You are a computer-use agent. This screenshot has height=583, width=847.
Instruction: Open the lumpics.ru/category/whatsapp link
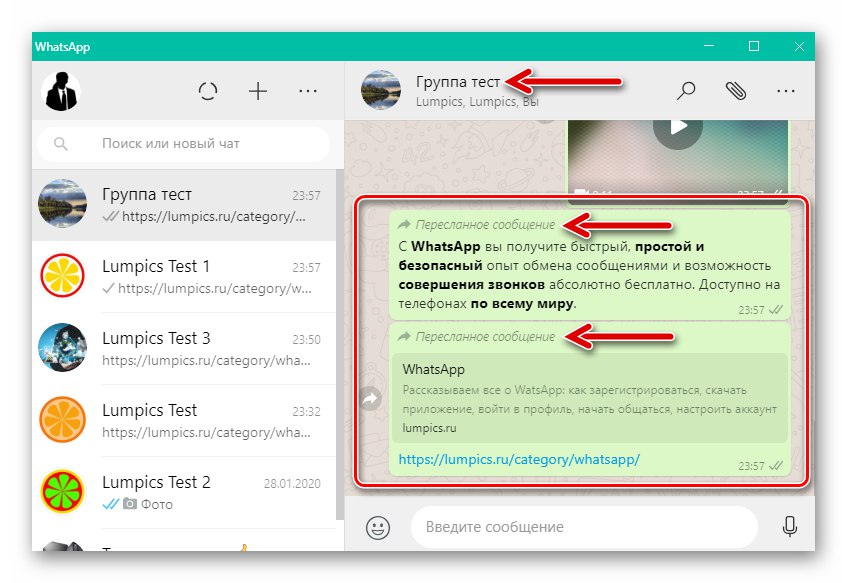coord(519,459)
